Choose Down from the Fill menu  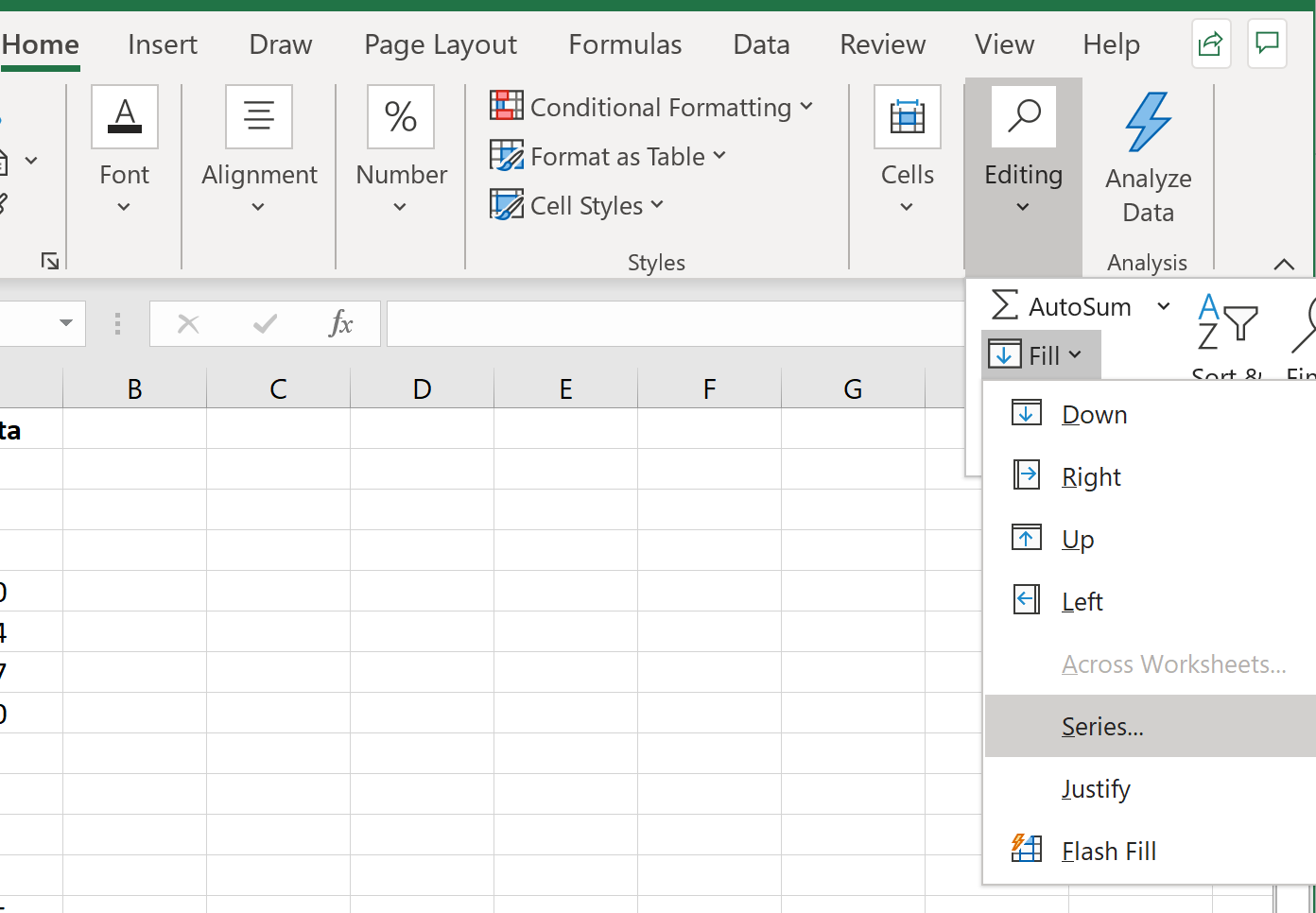pos(1095,414)
